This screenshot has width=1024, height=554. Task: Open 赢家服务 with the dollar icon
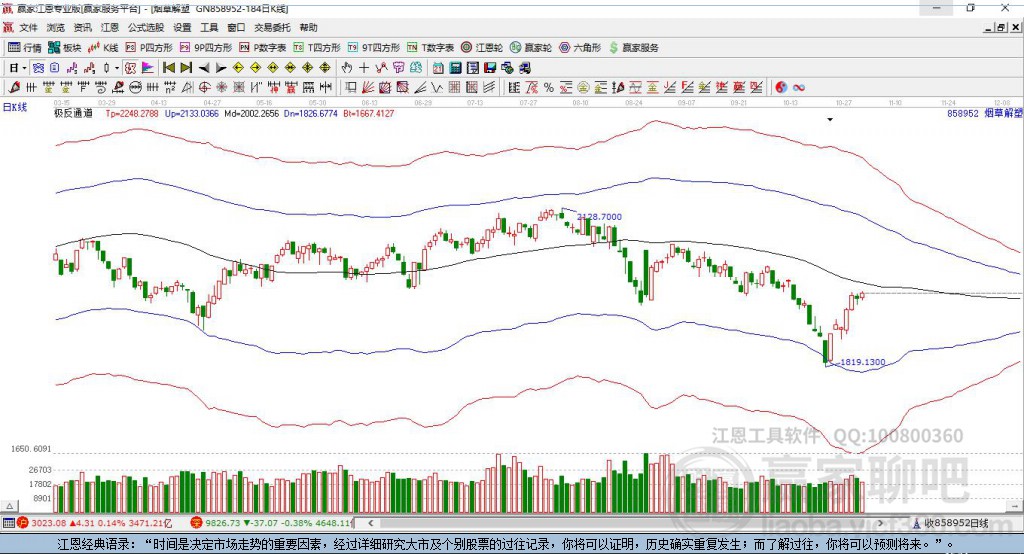pos(633,48)
